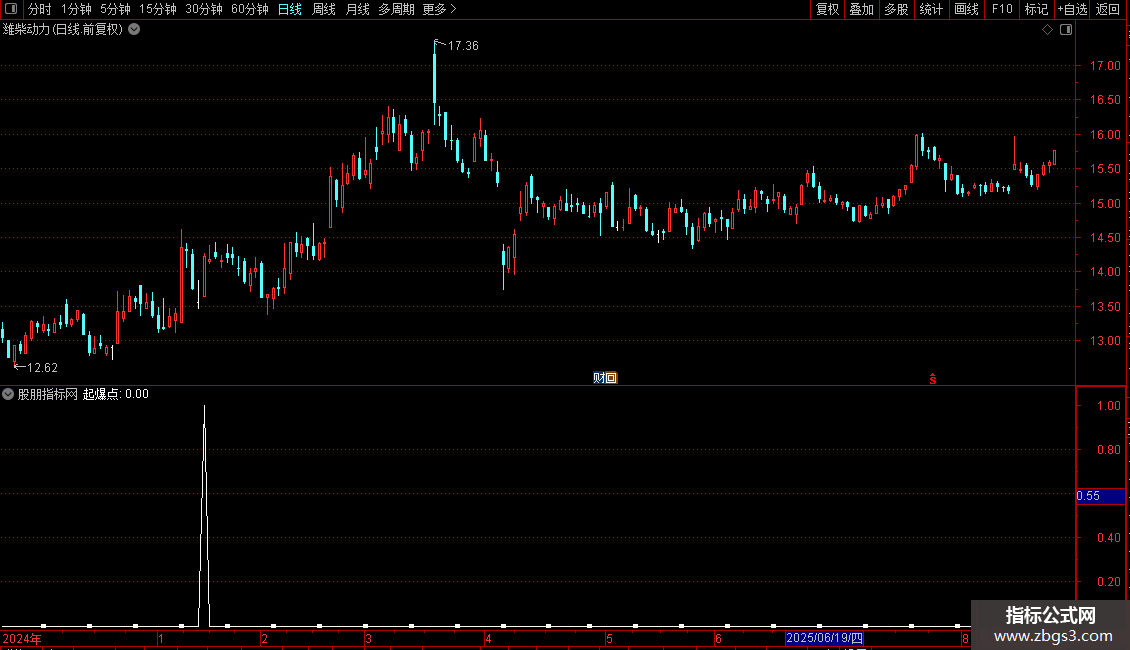Click the 16.00 price axis label

coord(1105,135)
